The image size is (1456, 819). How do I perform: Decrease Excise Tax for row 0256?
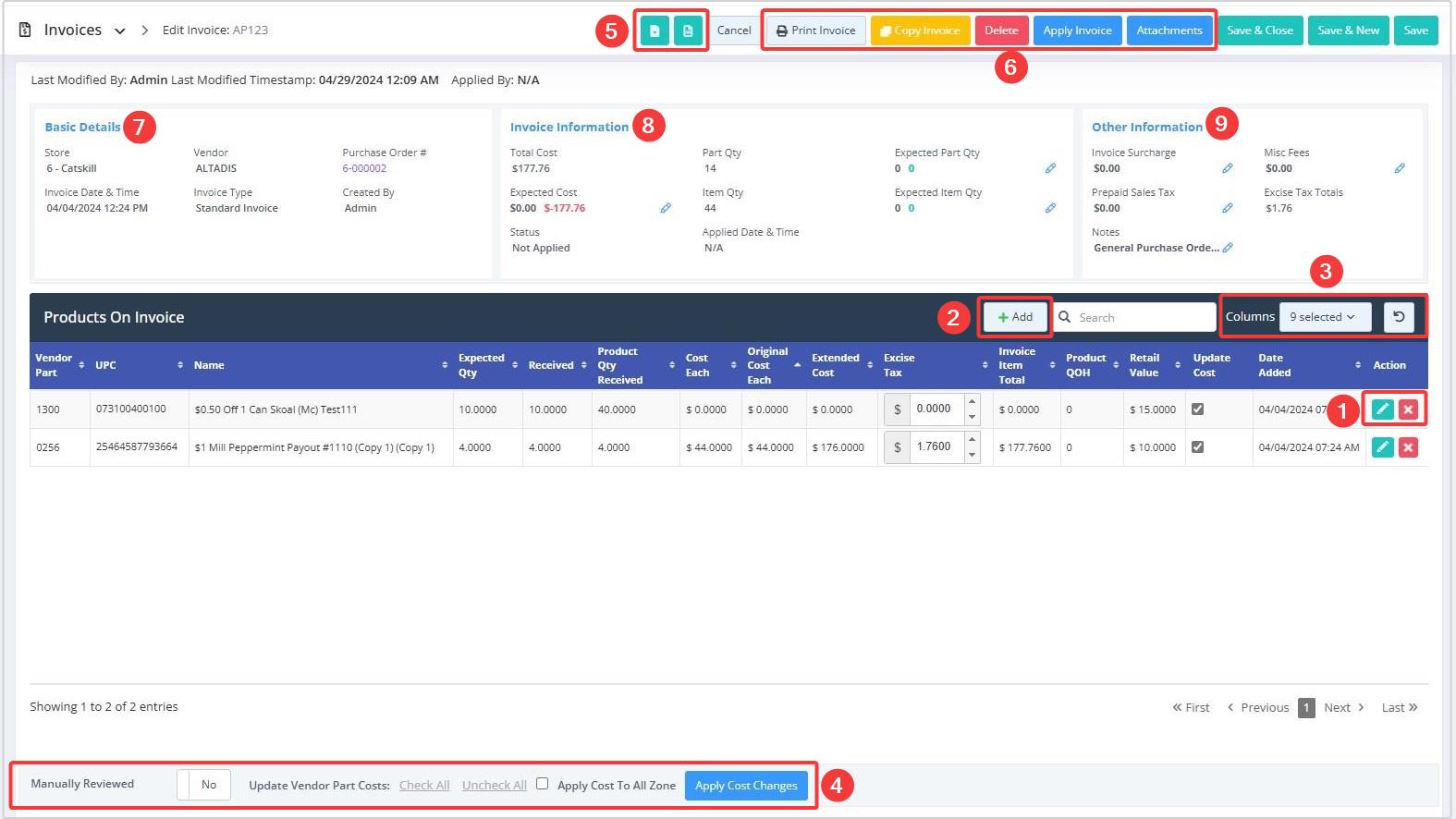coord(972,455)
